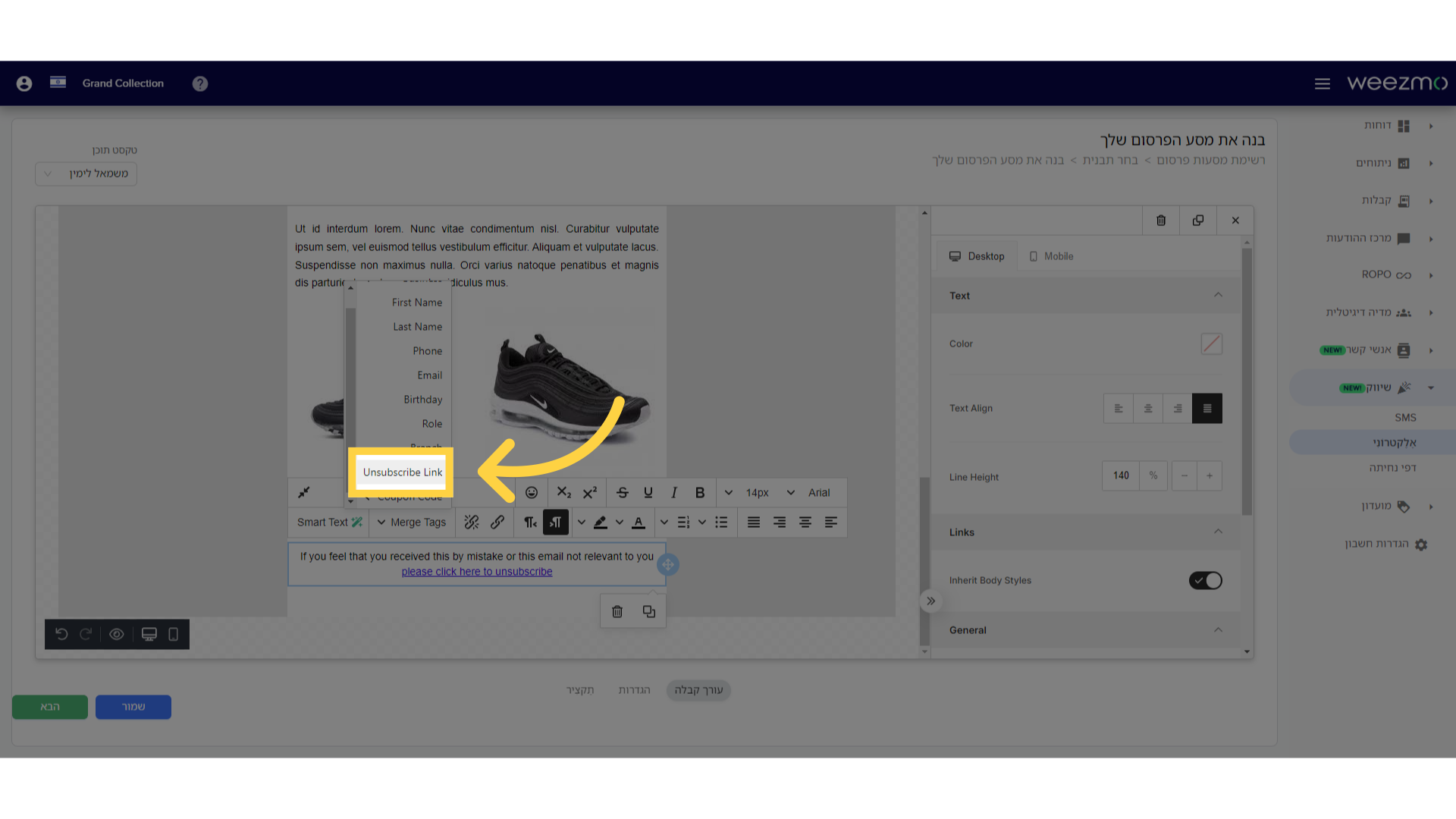Apply superscript formatting
The image size is (1456, 819).
tap(590, 493)
